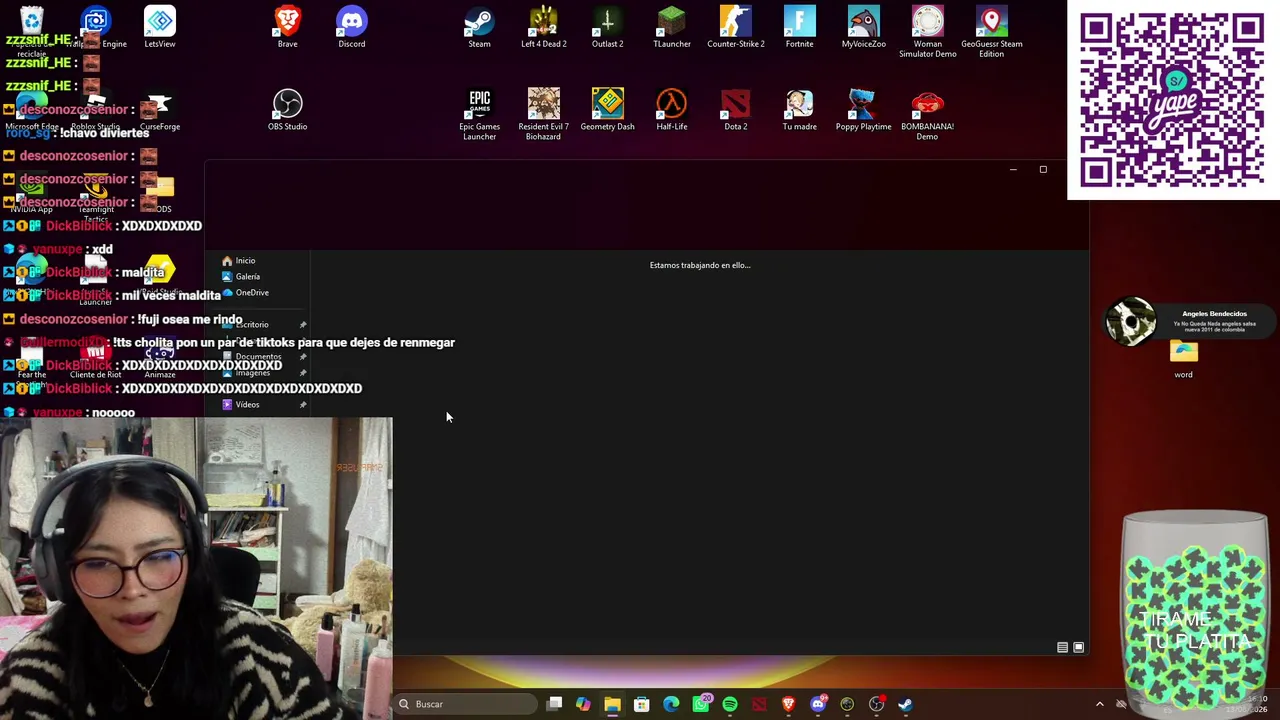This screenshot has height=720, width=1280.
Task: Open the Outlast 2 desktop shortcut
Action: 607,27
